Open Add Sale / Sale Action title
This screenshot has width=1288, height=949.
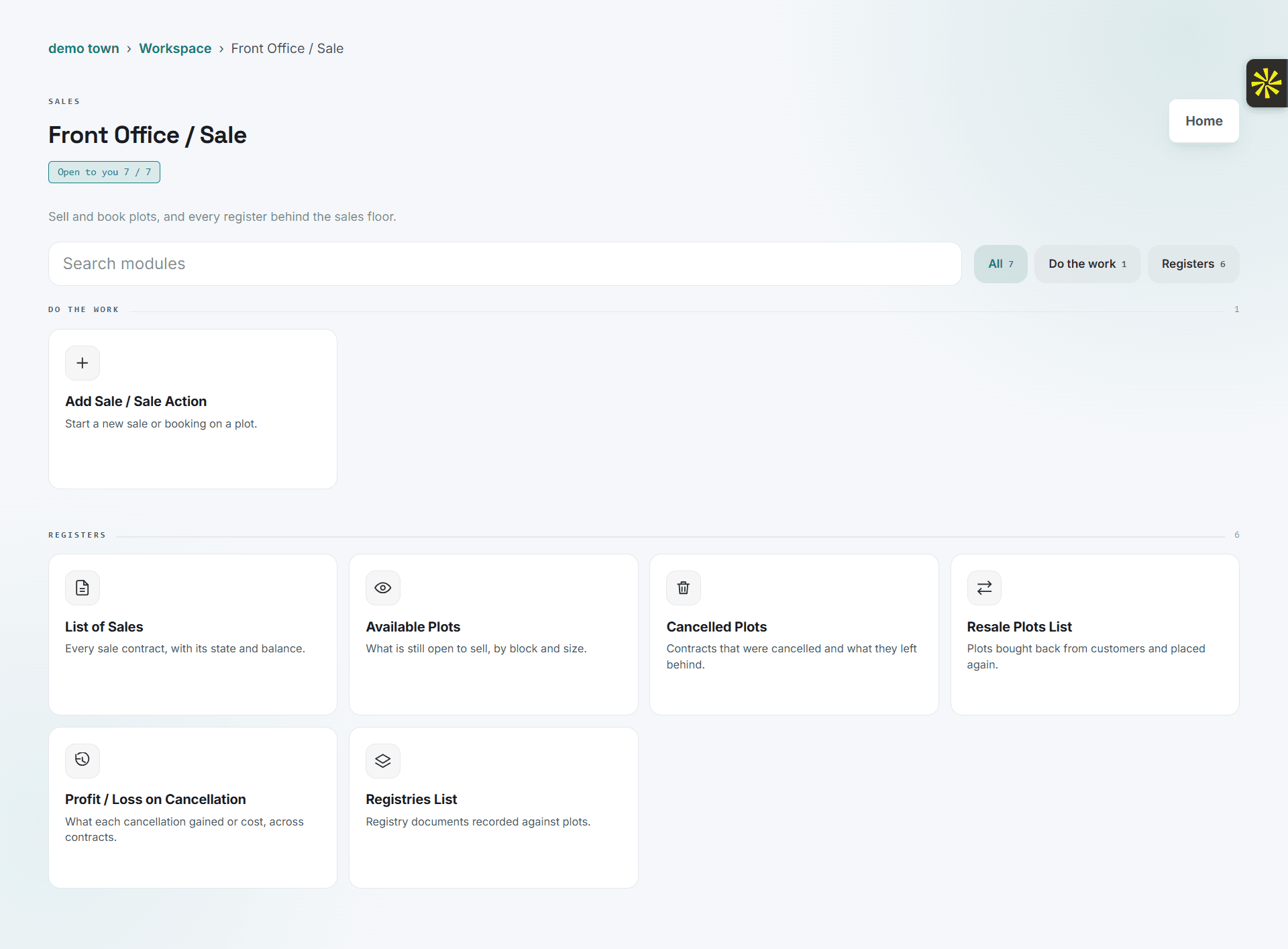136,401
